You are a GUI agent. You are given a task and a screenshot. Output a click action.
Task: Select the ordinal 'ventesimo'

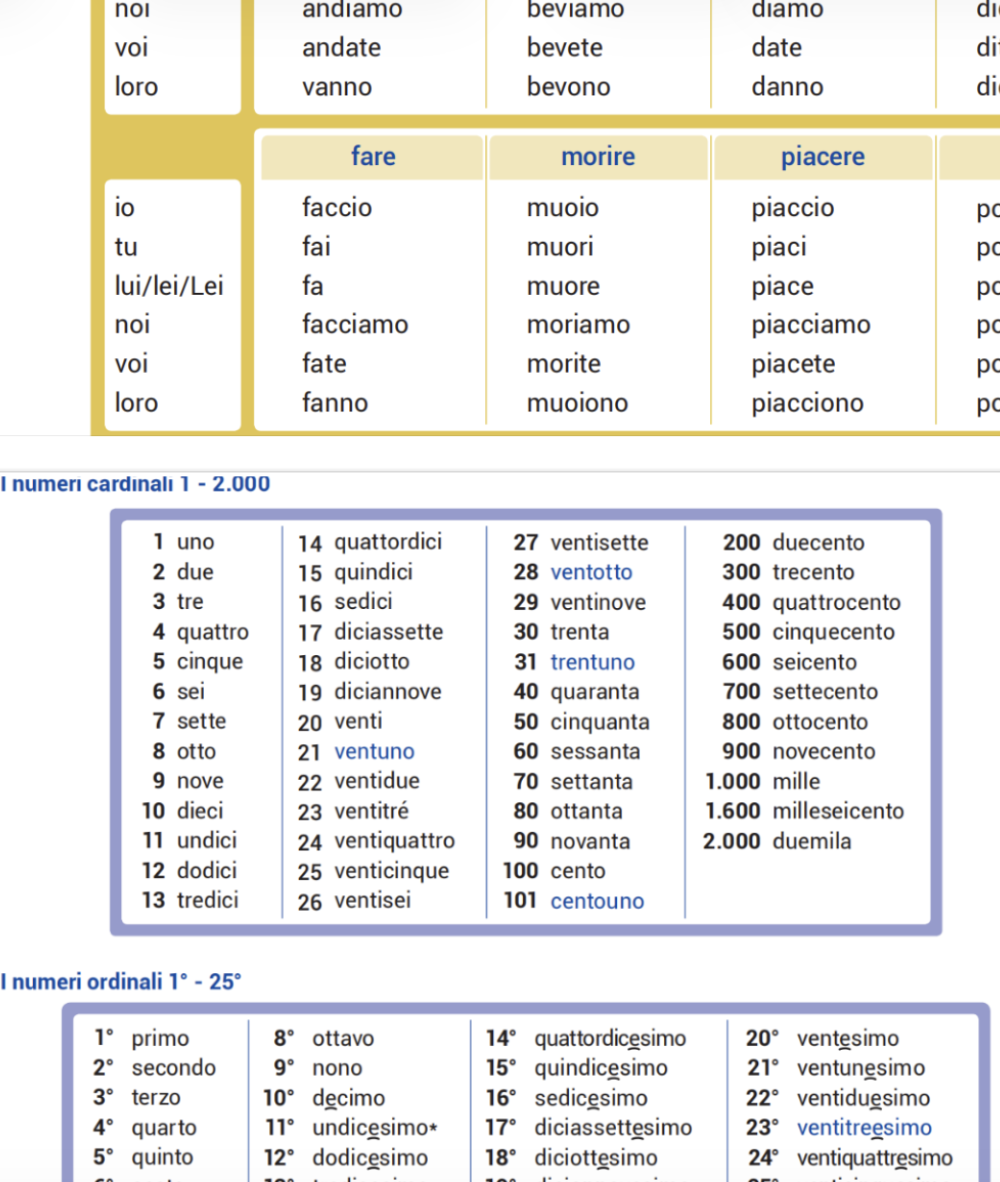click(x=847, y=1039)
